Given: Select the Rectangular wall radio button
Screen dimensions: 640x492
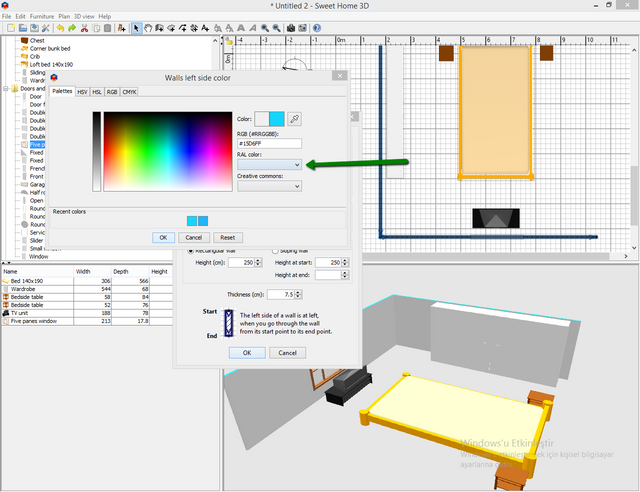Looking at the screenshot, I should pyautogui.click(x=192, y=250).
